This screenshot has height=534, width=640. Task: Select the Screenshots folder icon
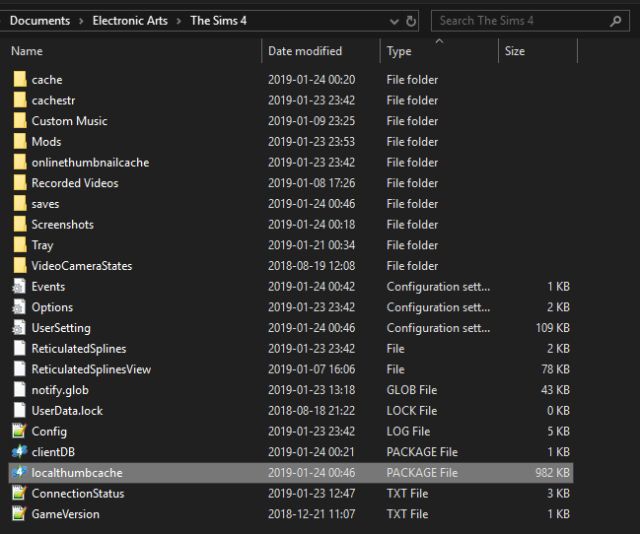[20, 224]
